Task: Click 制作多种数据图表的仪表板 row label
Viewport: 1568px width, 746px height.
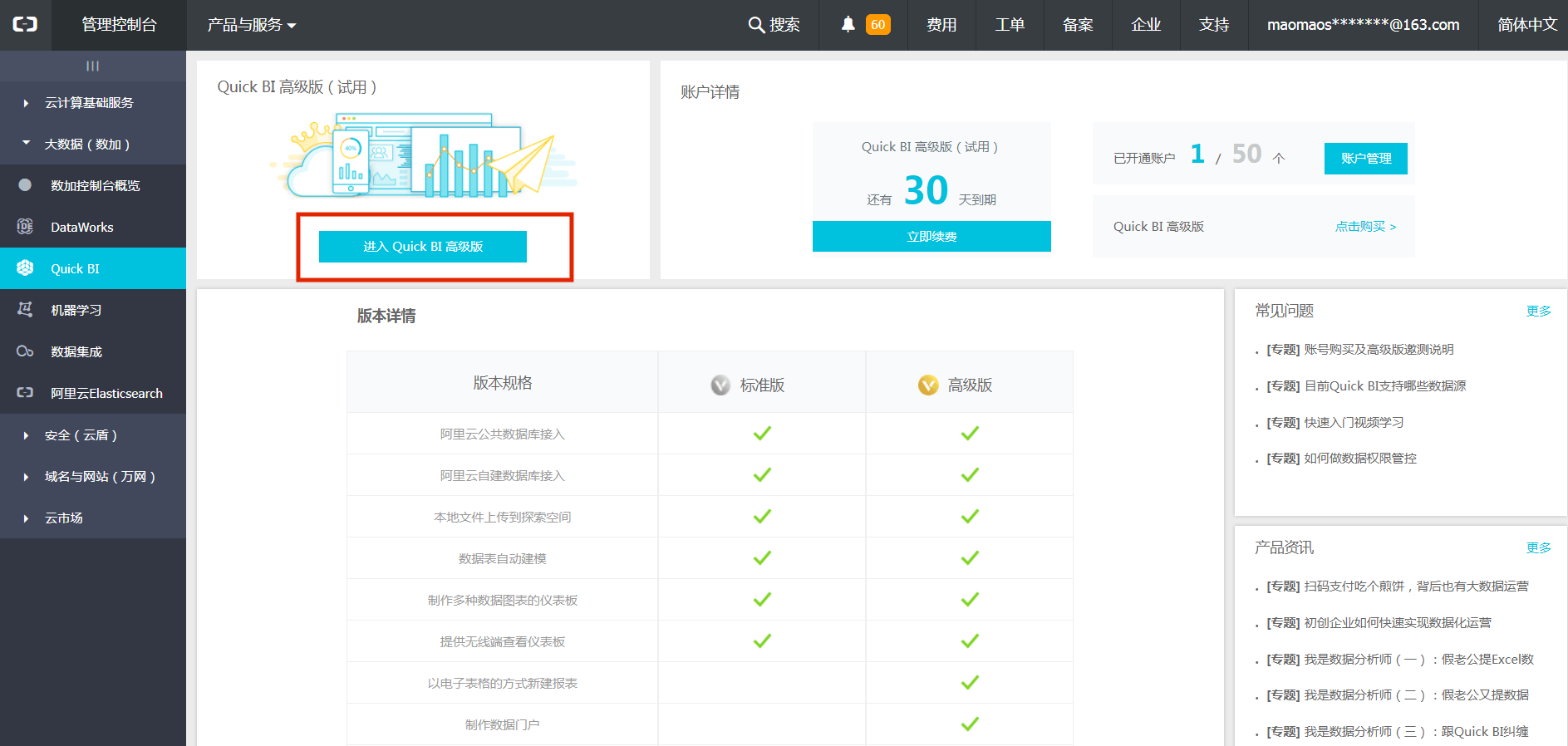Action: point(502,601)
